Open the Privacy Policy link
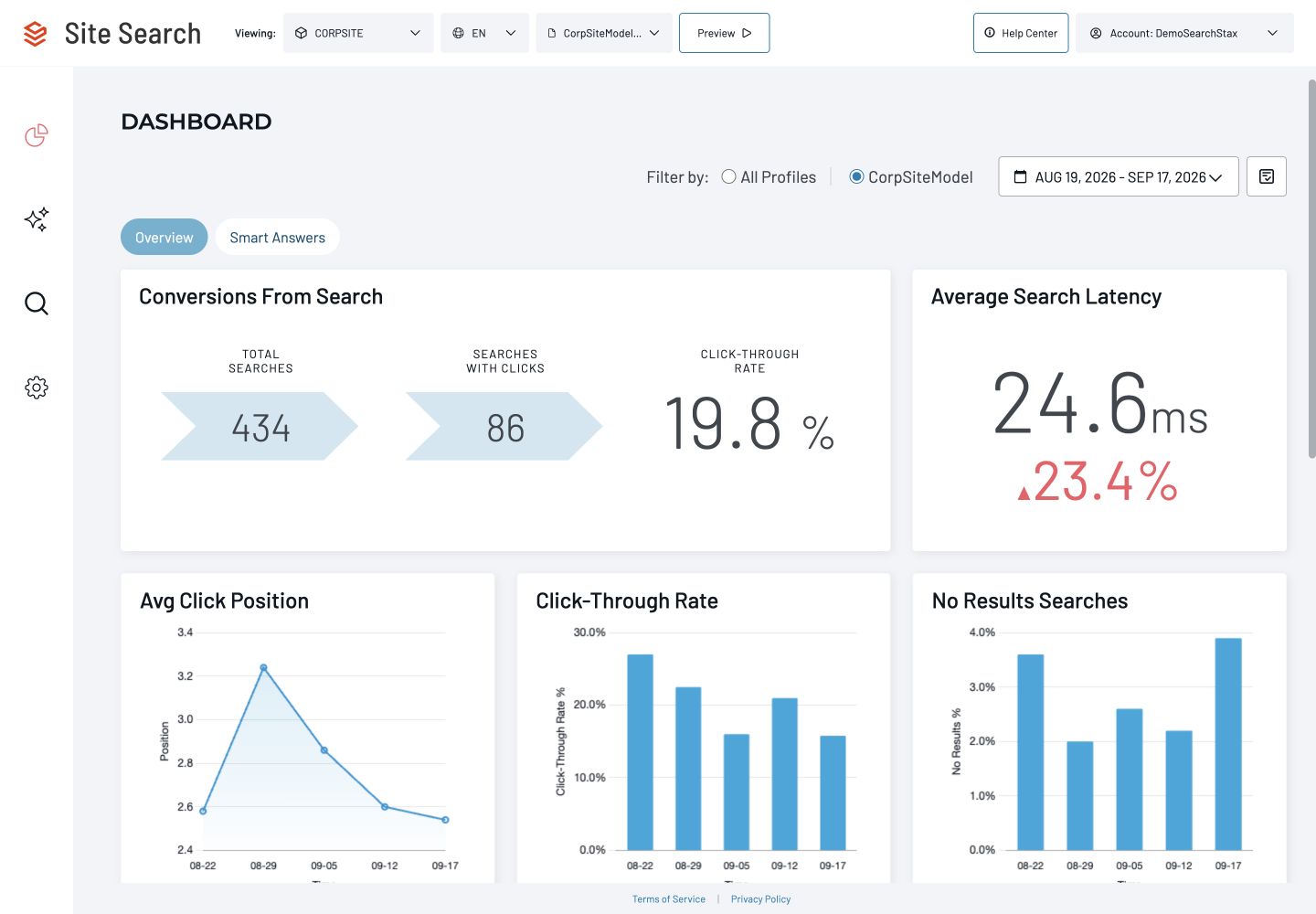This screenshot has width=1316, height=914. (x=760, y=899)
